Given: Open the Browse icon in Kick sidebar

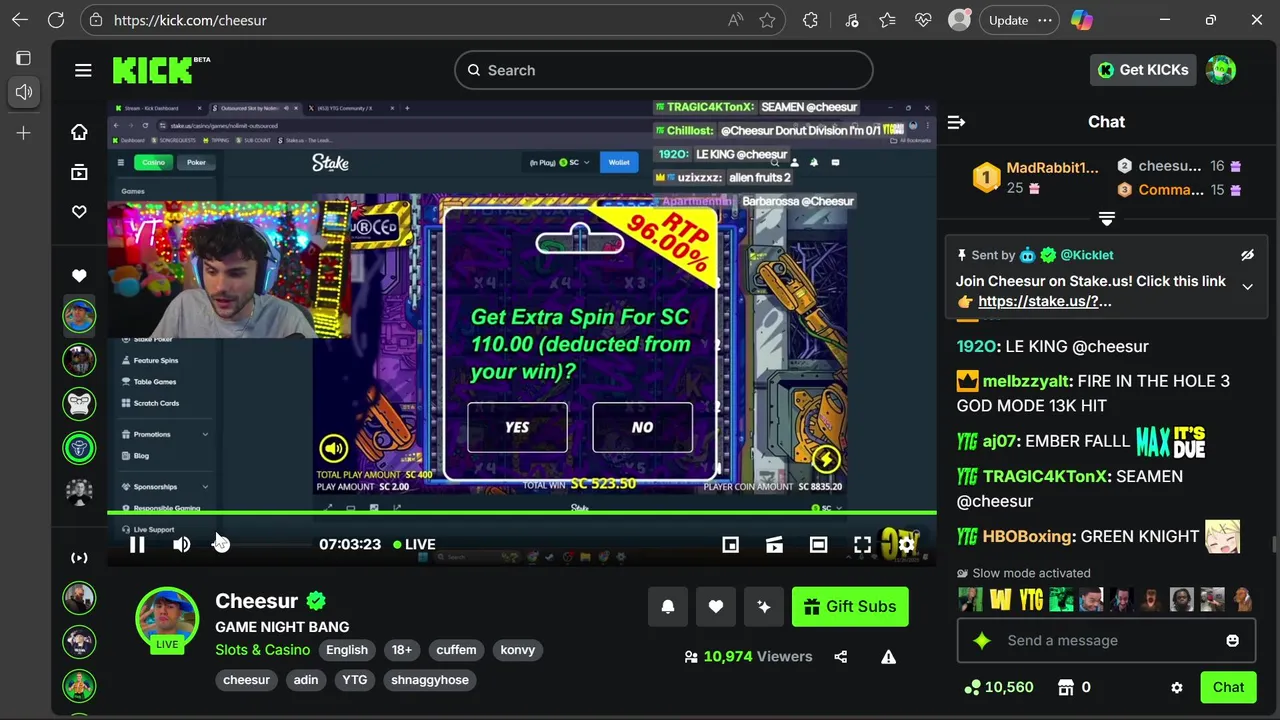Looking at the screenshot, I should click(x=79, y=172).
